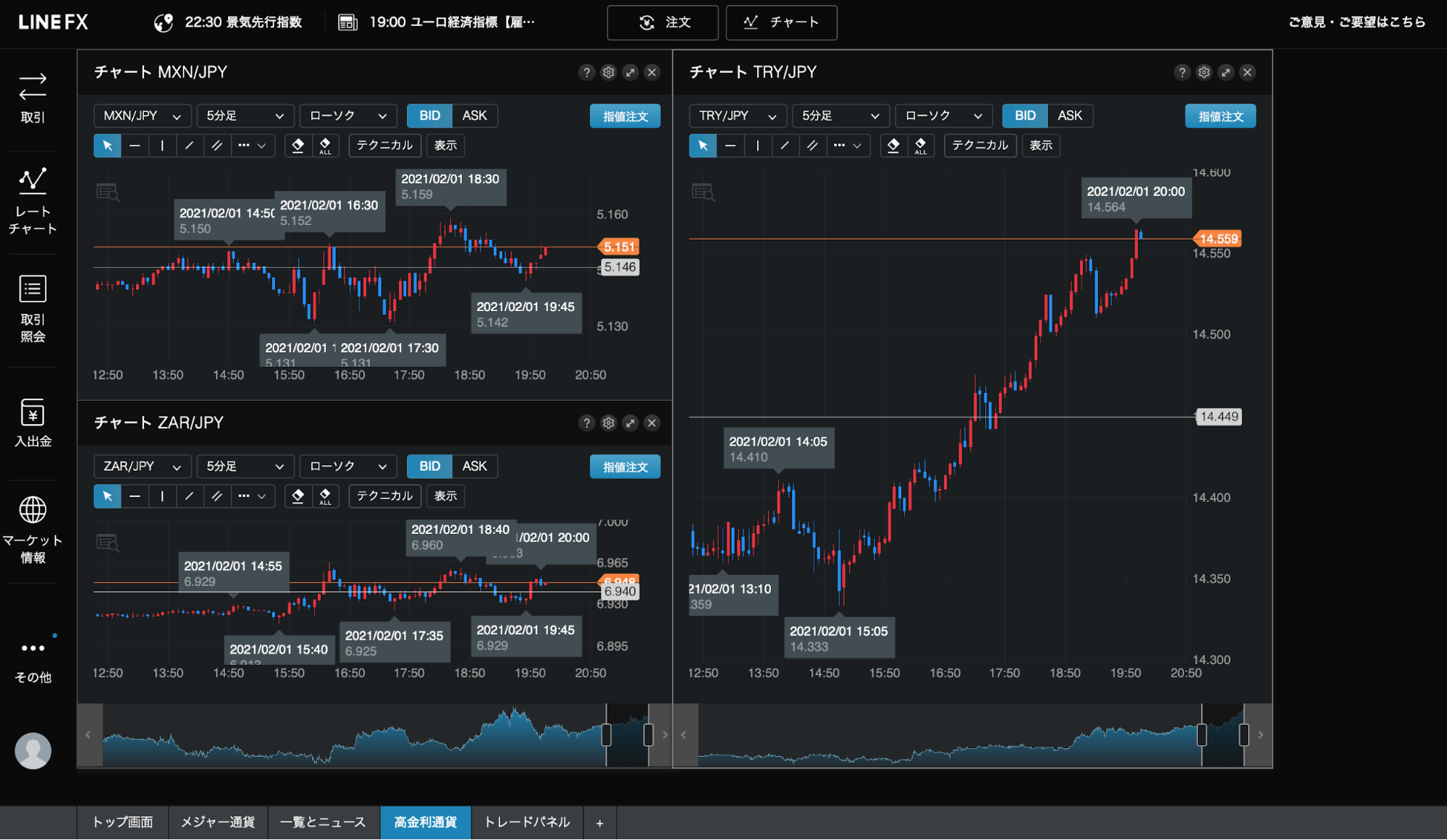Click the 22:30 景気先行指数 economic indicator

pyautogui.click(x=228, y=22)
